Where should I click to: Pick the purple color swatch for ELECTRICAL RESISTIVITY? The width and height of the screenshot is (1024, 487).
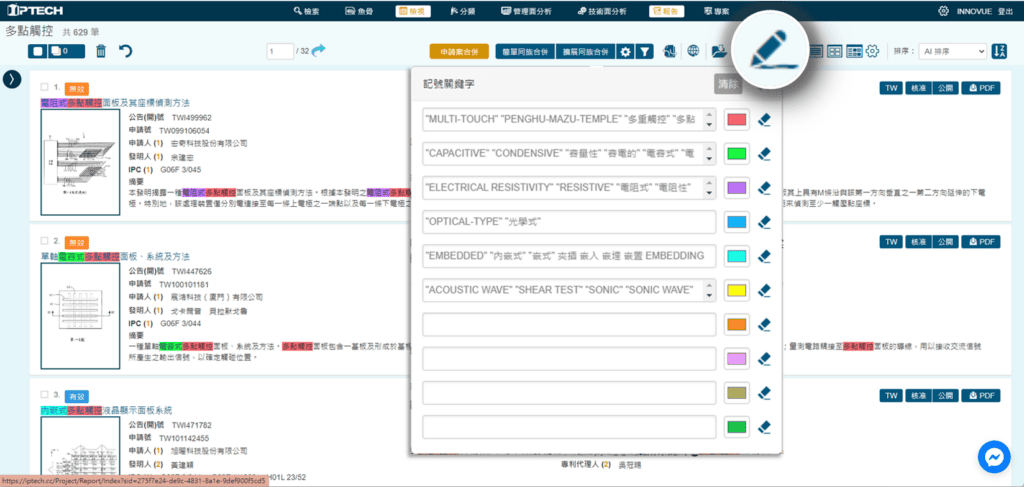click(737, 188)
